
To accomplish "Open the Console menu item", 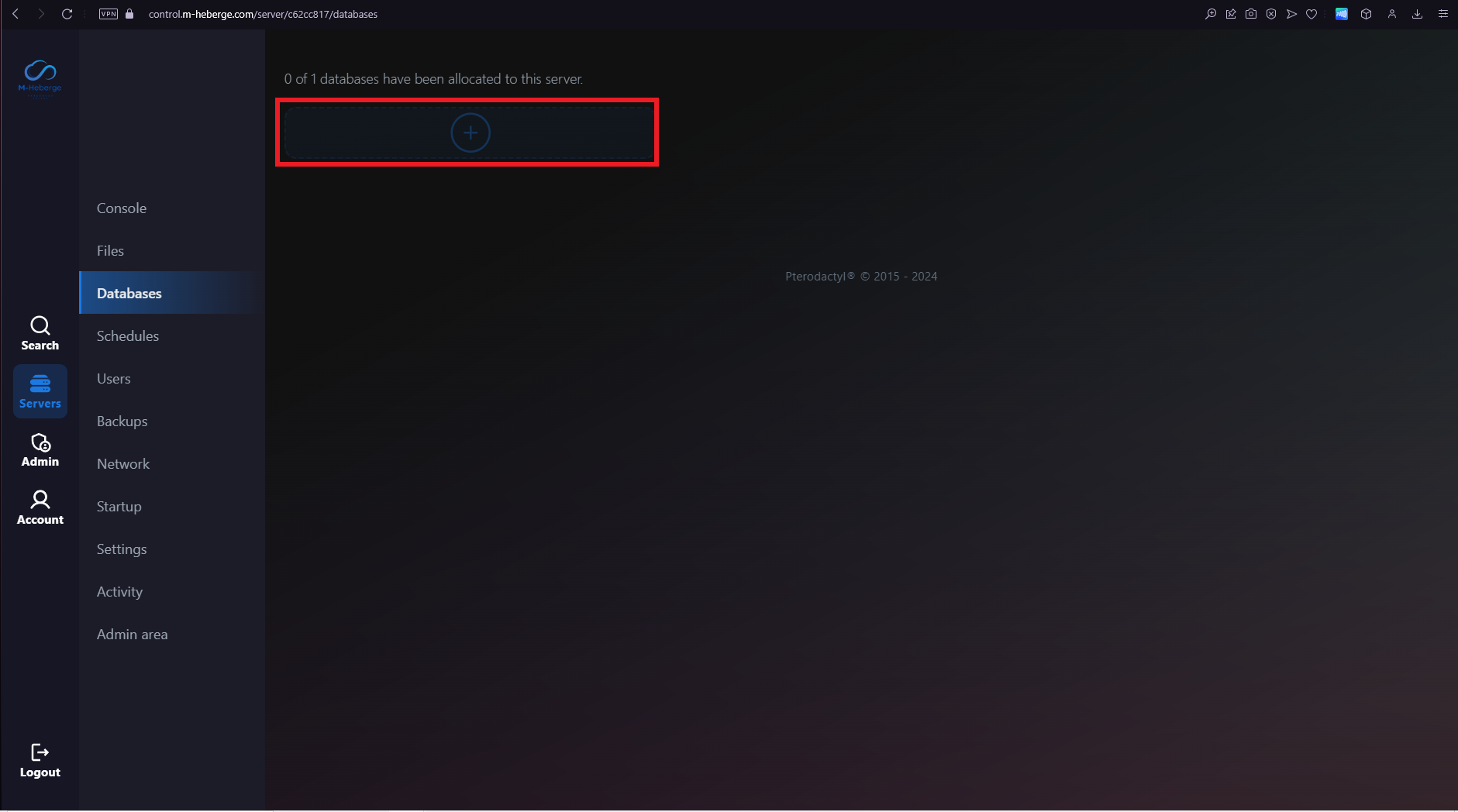I will pyautogui.click(x=122, y=208).
